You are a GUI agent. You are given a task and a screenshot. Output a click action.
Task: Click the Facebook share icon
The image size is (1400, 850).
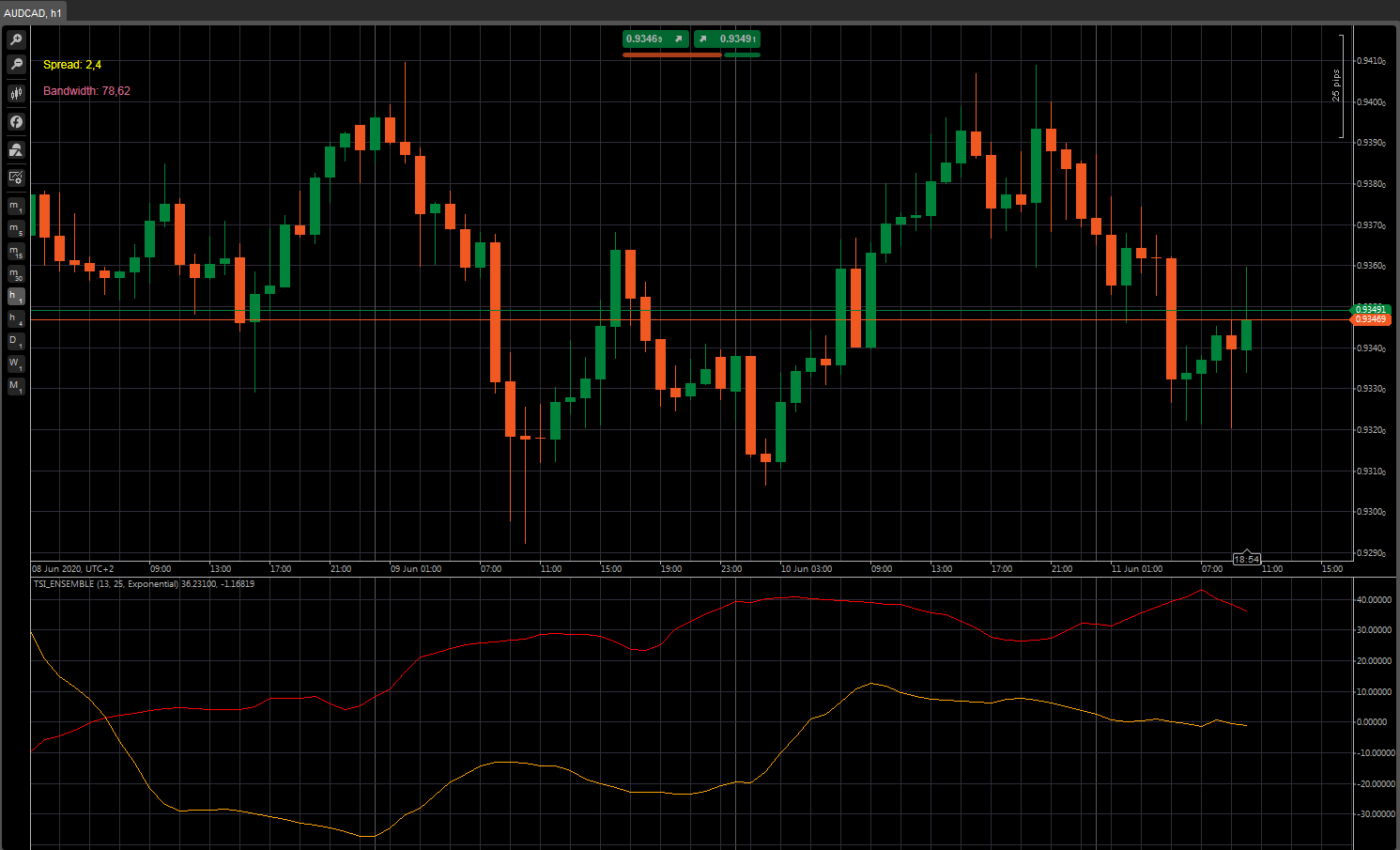point(16,121)
